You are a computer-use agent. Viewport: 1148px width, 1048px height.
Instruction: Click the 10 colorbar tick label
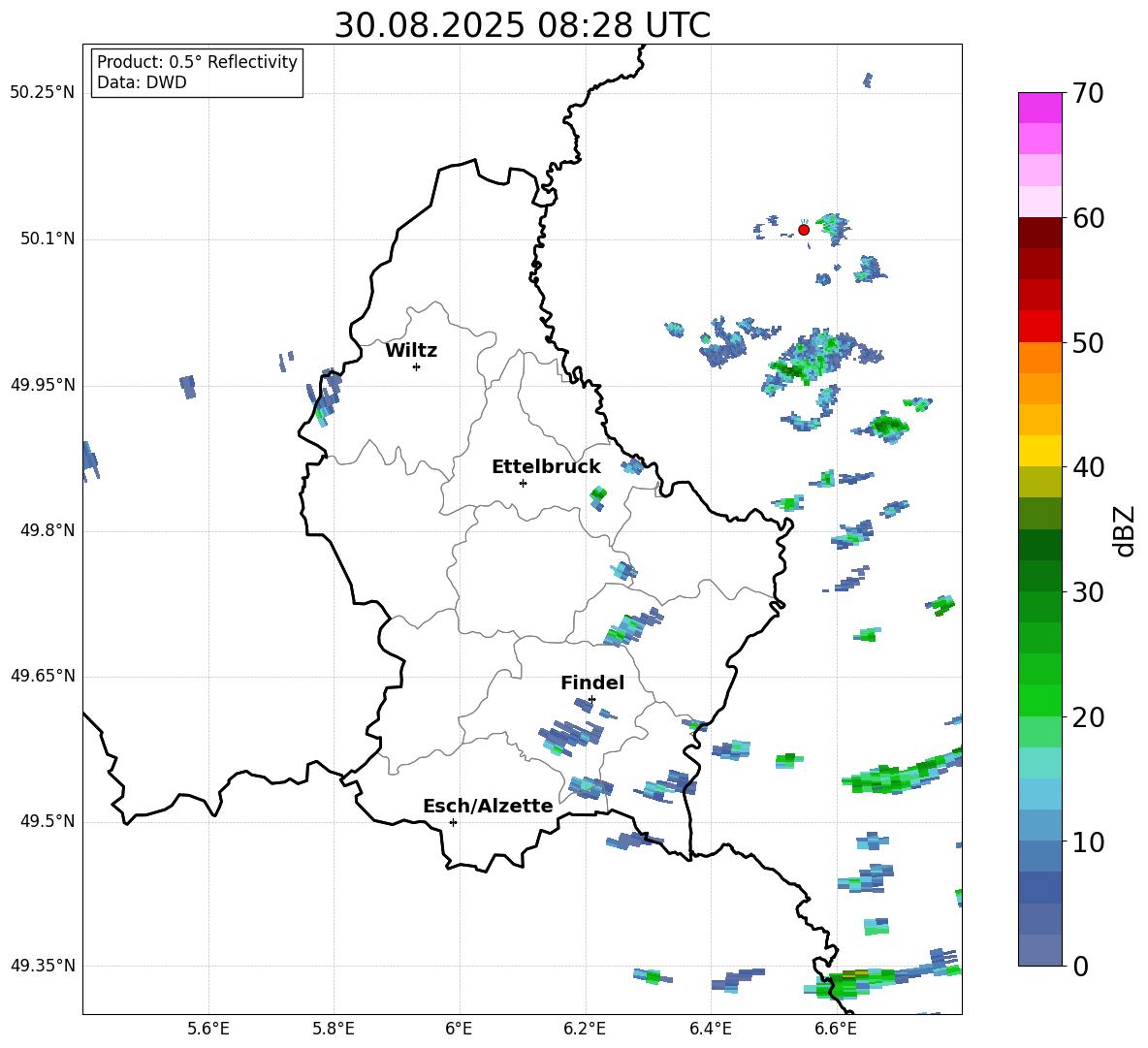[x=1089, y=842]
